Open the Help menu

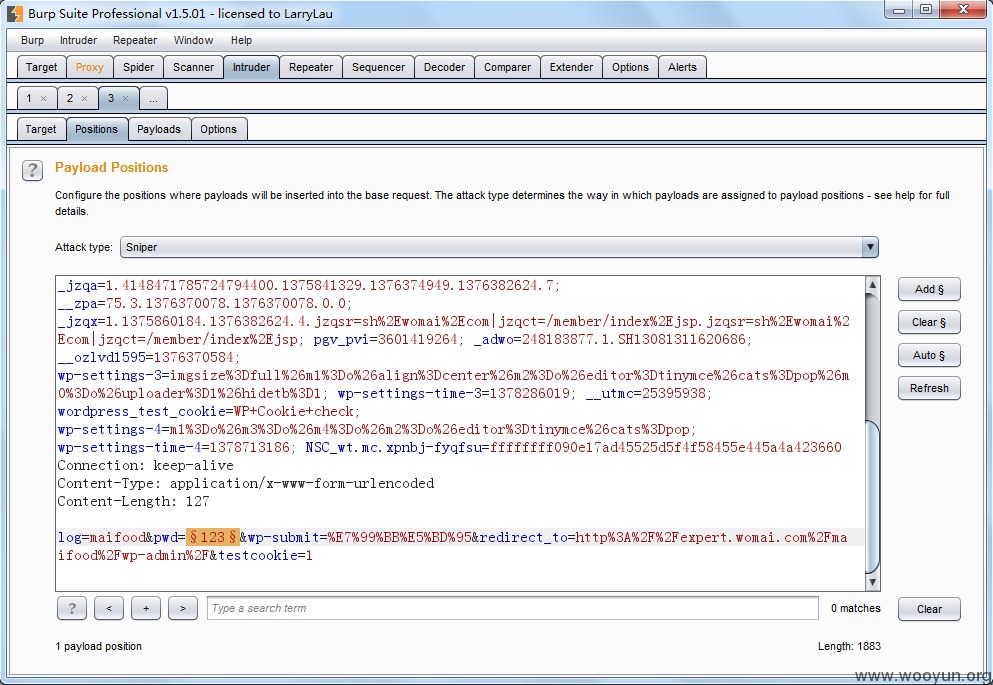241,40
